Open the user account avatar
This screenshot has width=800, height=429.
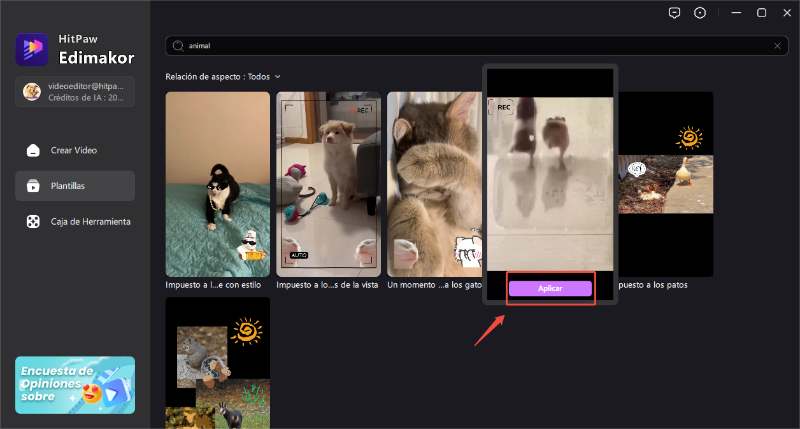32,91
